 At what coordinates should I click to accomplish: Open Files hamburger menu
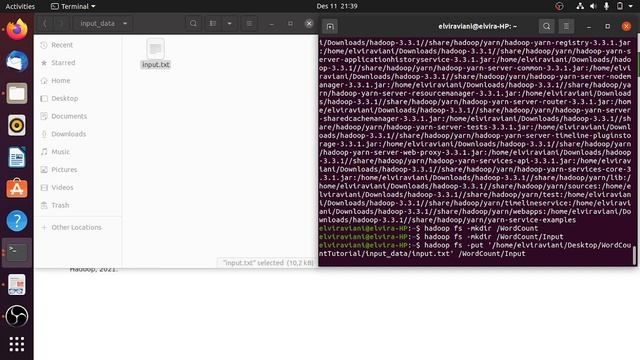point(249,24)
